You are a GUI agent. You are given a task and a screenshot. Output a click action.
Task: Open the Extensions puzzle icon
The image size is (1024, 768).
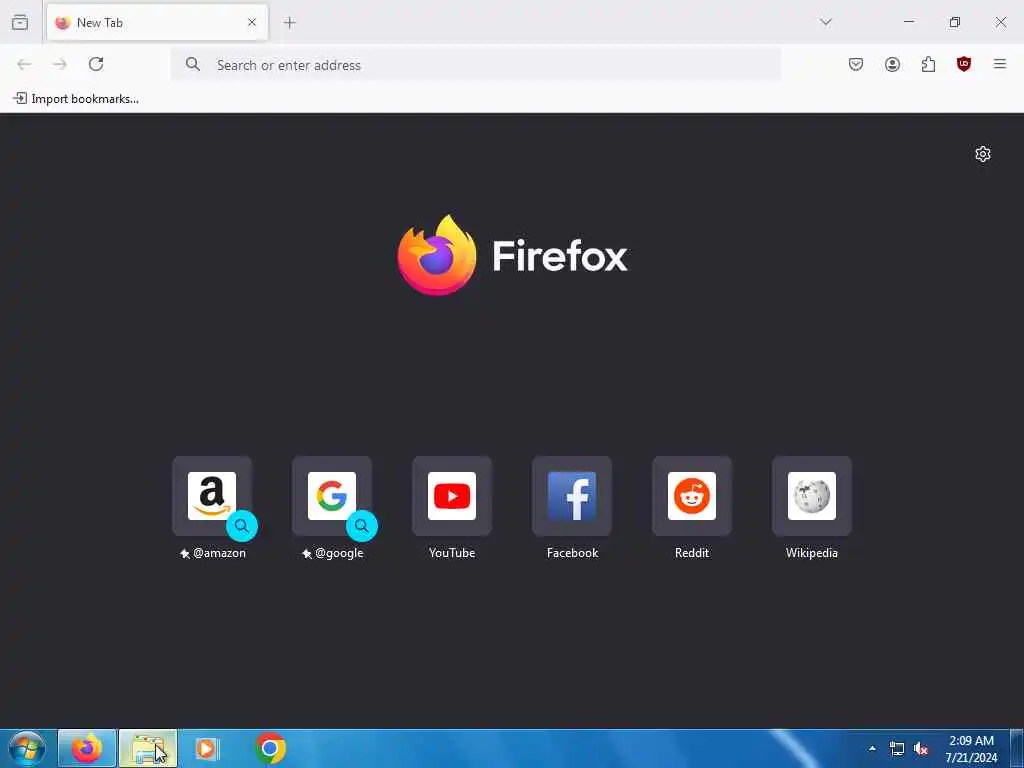tap(928, 64)
